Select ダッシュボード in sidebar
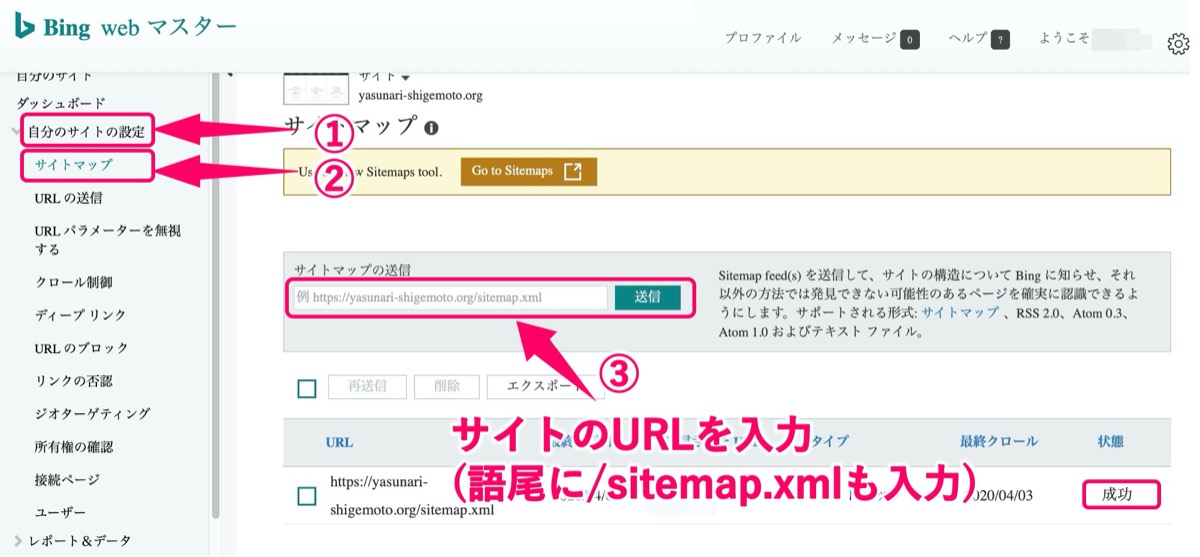Image resolution: width=1200 pixels, height=557 pixels. coord(61,103)
